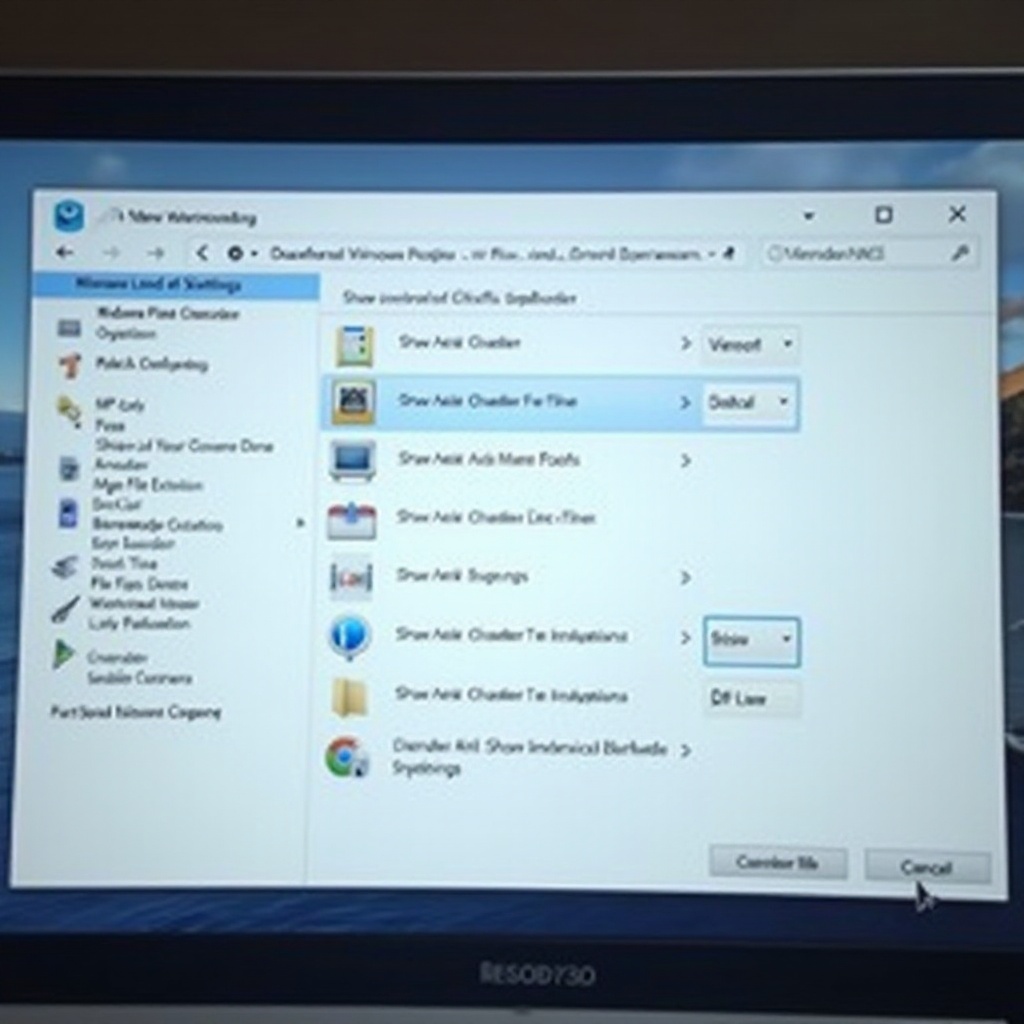The height and width of the screenshot is (1024, 1024).
Task: Expand the sidebar item with arrow
Action: [x=299, y=523]
